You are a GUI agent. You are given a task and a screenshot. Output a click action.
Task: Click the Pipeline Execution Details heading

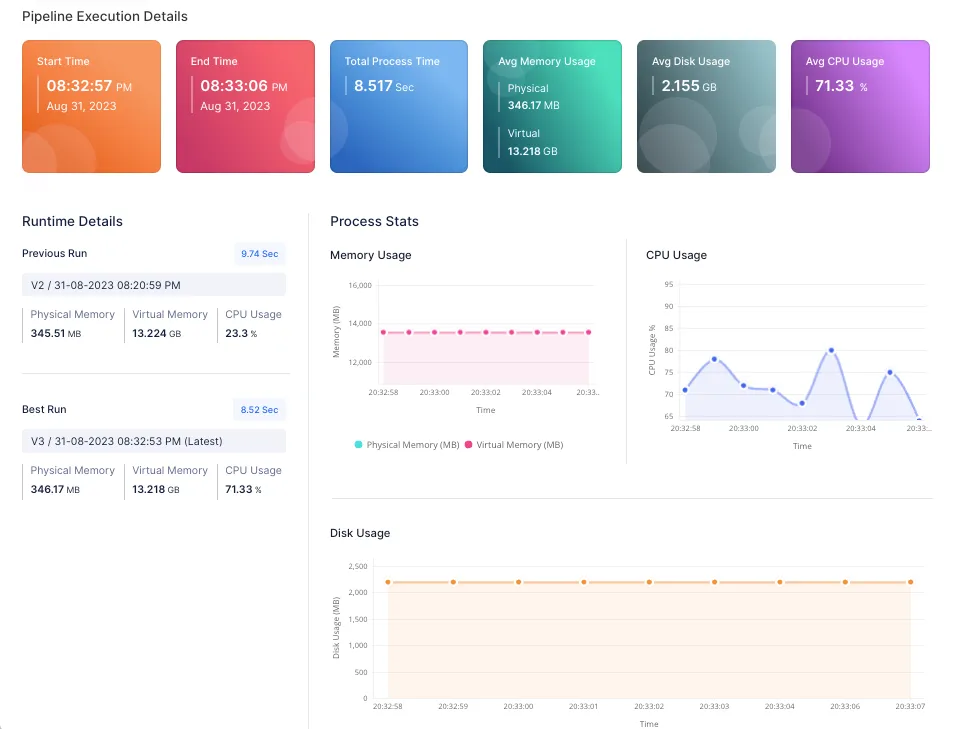[x=104, y=16]
